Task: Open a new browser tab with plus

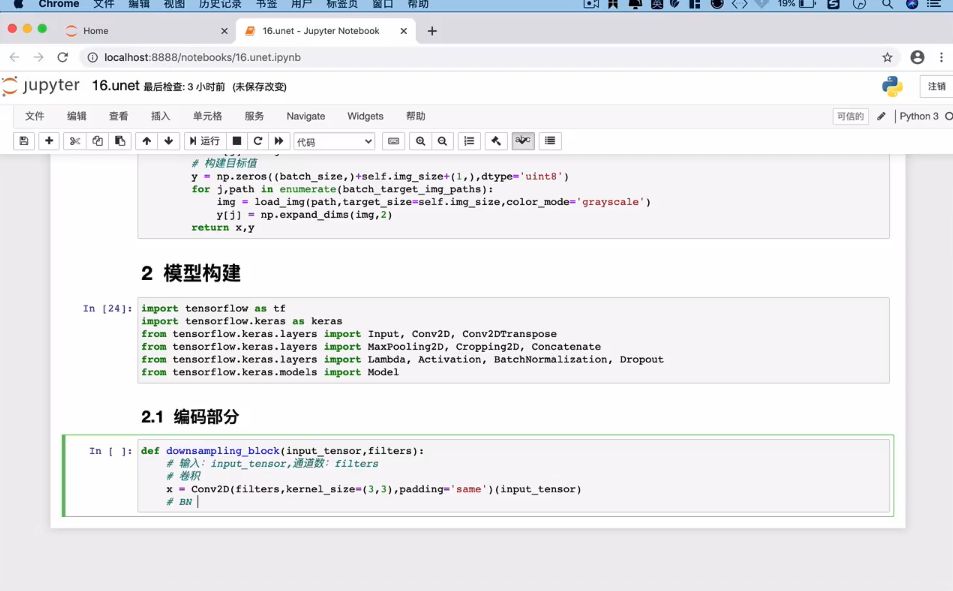Action: (432, 31)
